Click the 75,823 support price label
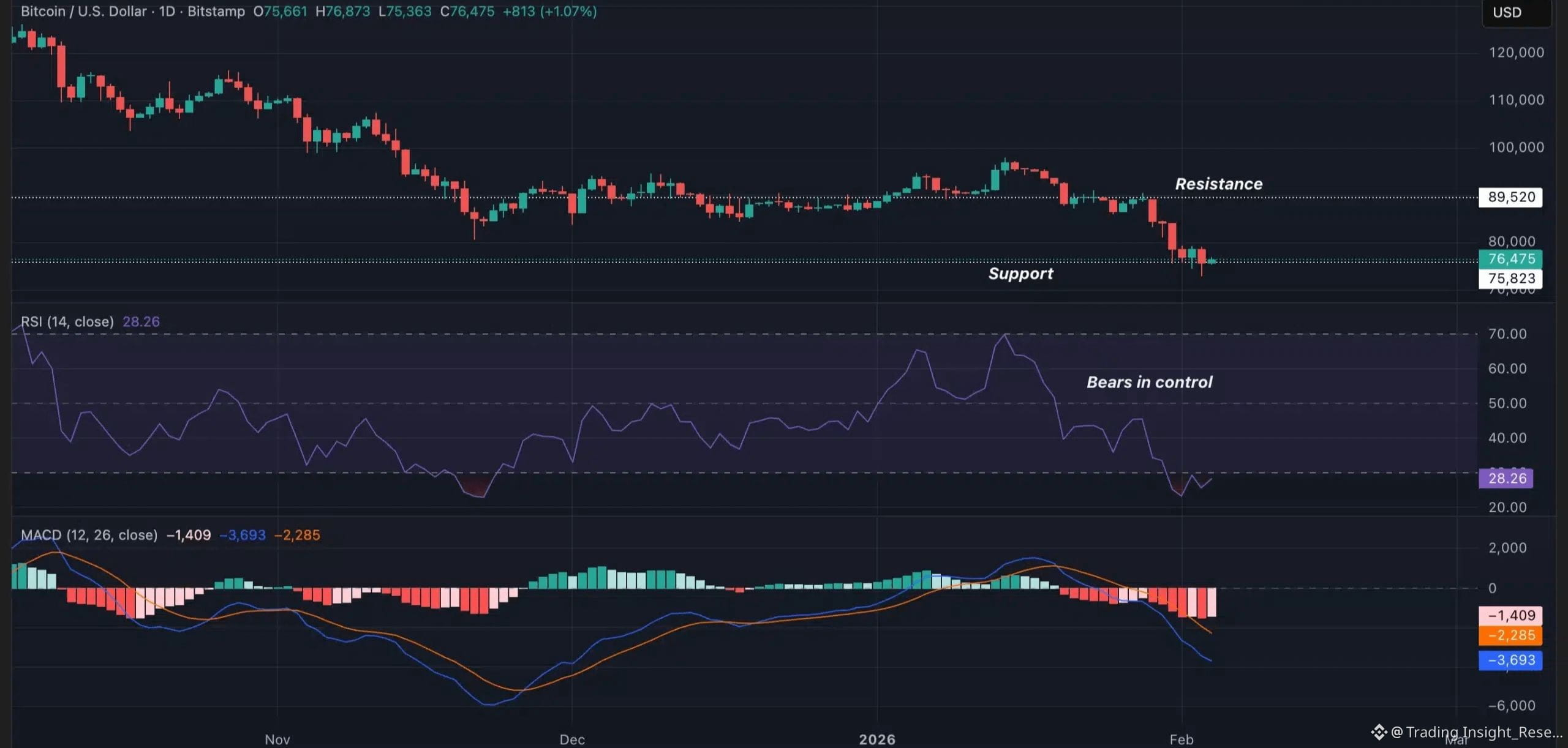This screenshot has height=748, width=1568. pos(1511,279)
